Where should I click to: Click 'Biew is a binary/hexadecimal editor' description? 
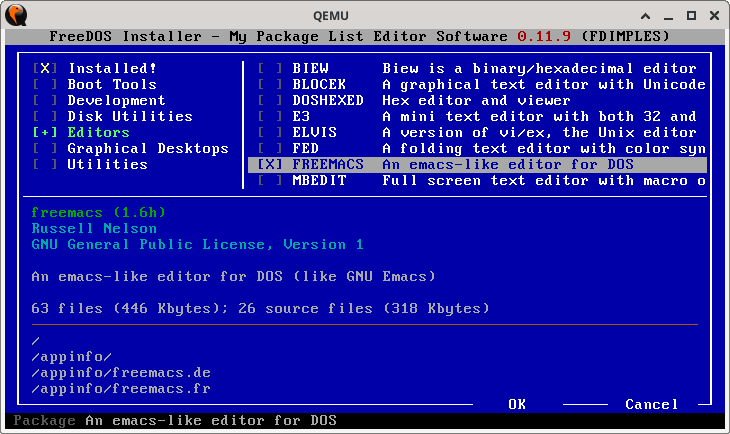coord(539,68)
